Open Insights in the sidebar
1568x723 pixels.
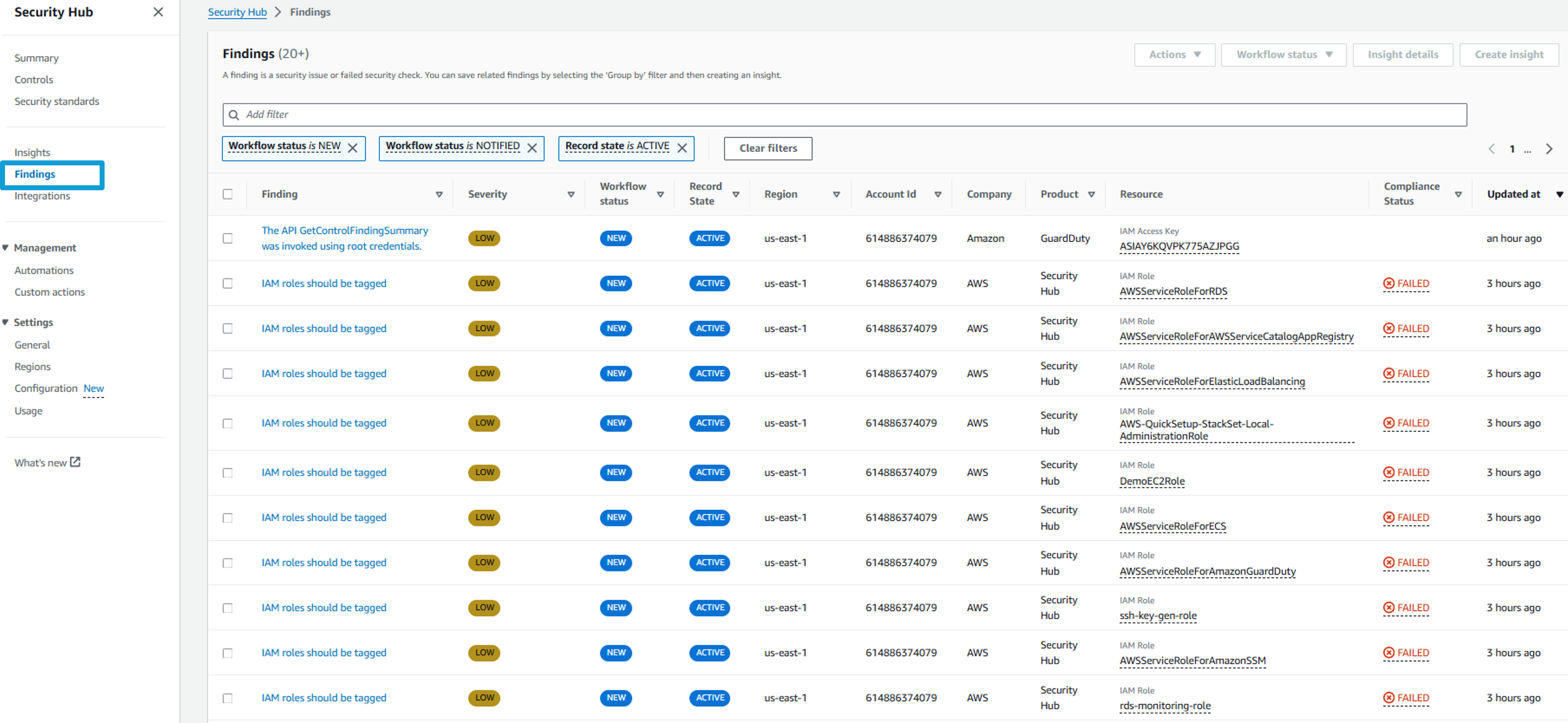(x=32, y=152)
